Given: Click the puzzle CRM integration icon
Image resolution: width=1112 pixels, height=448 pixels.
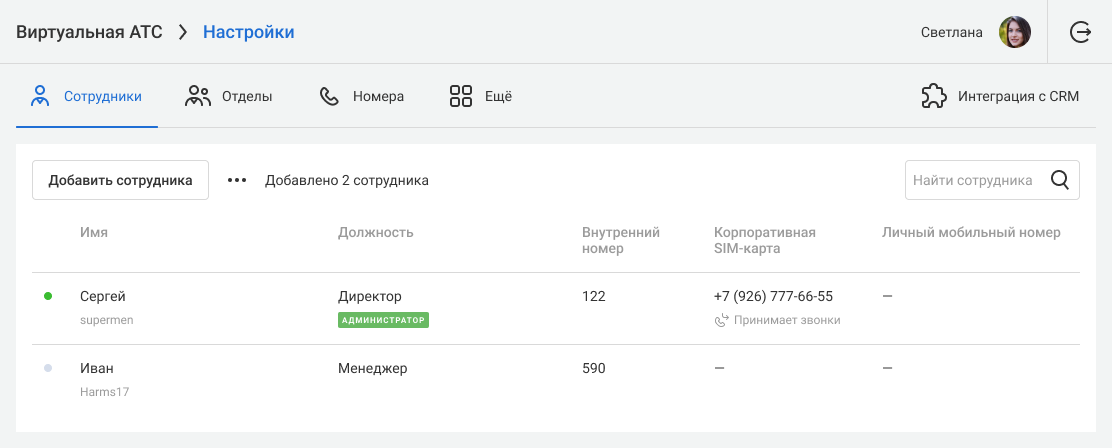Looking at the screenshot, I should coord(934,96).
